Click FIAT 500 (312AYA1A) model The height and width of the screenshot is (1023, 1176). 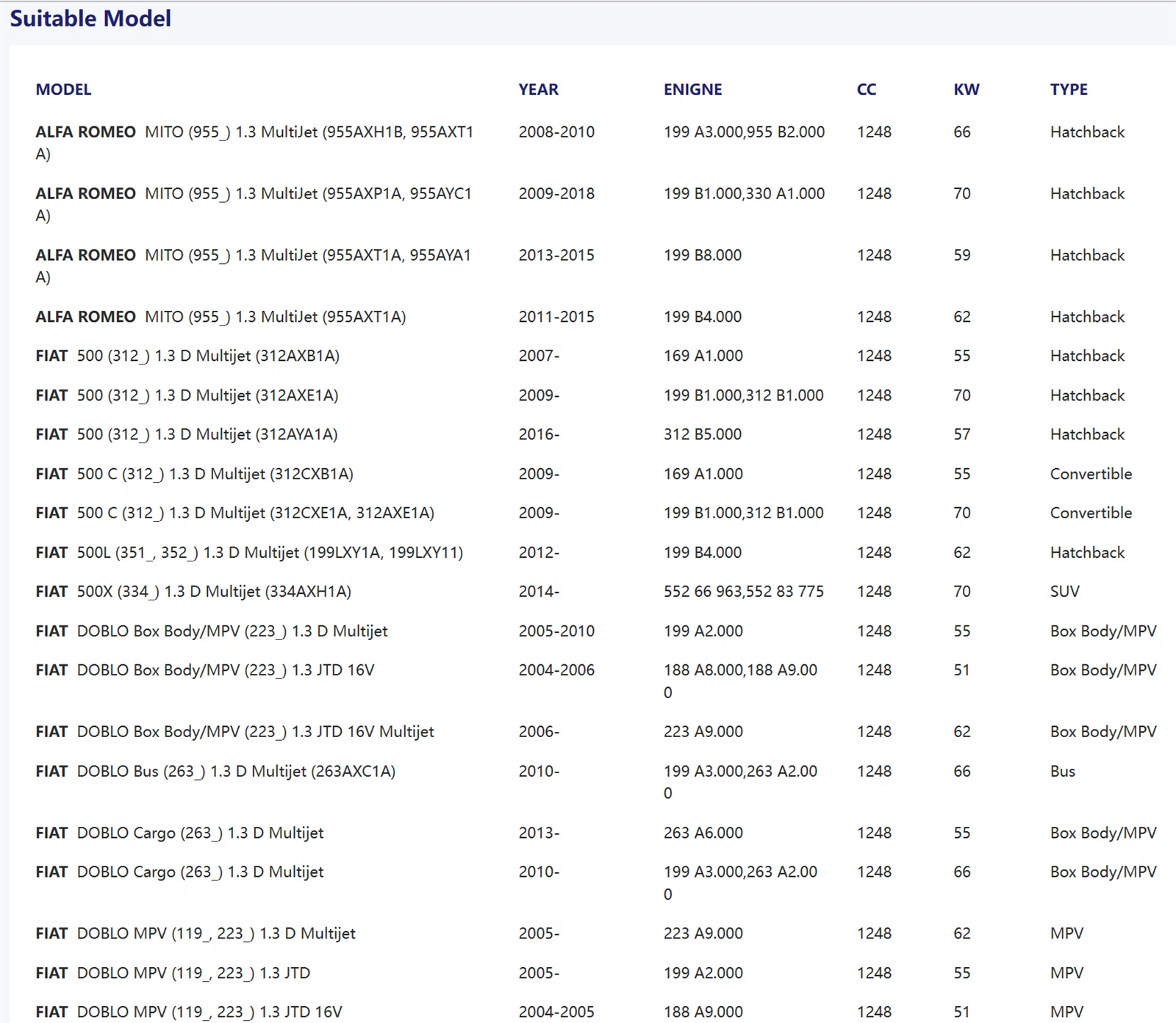(187, 435)
